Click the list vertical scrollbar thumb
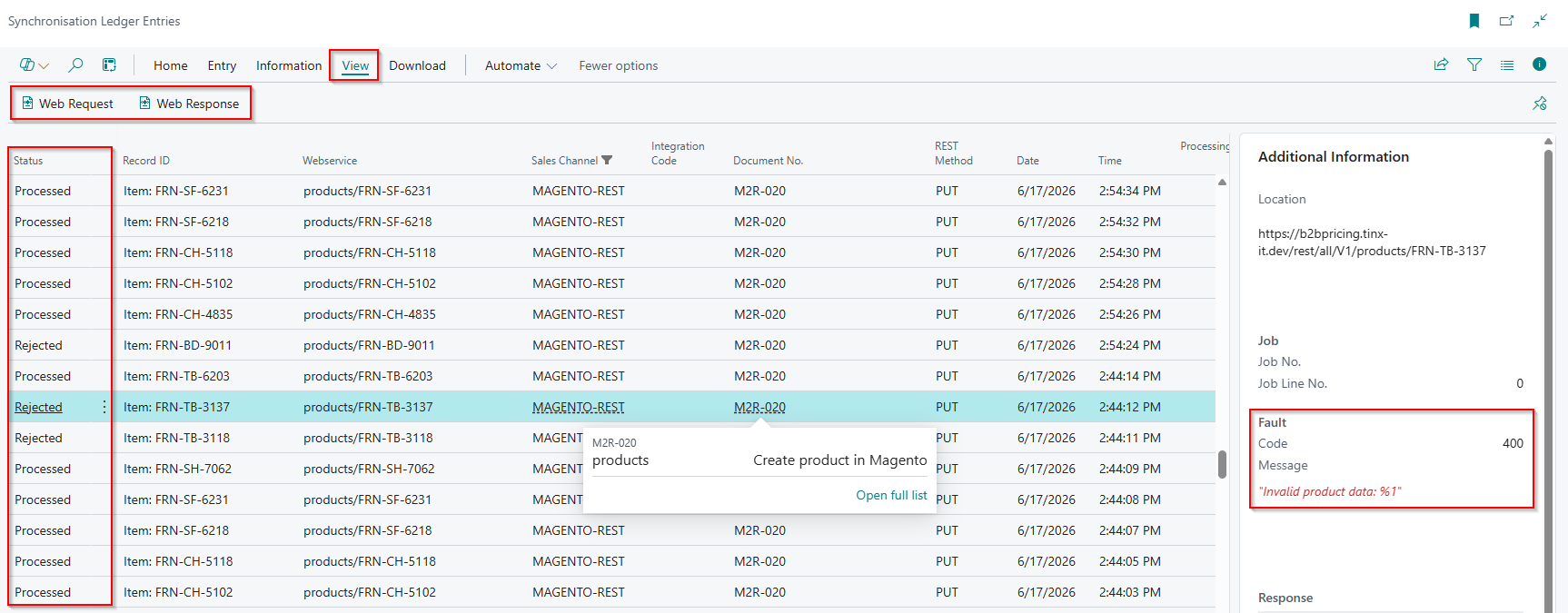 point(1222,464)
